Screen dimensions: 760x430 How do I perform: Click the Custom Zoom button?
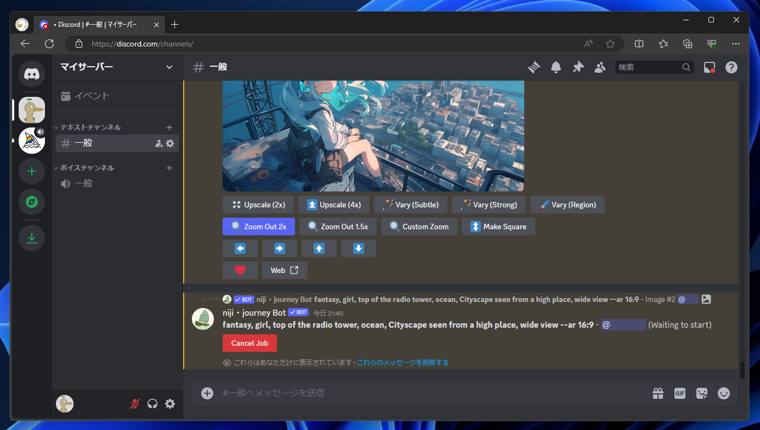pos(419,226)
